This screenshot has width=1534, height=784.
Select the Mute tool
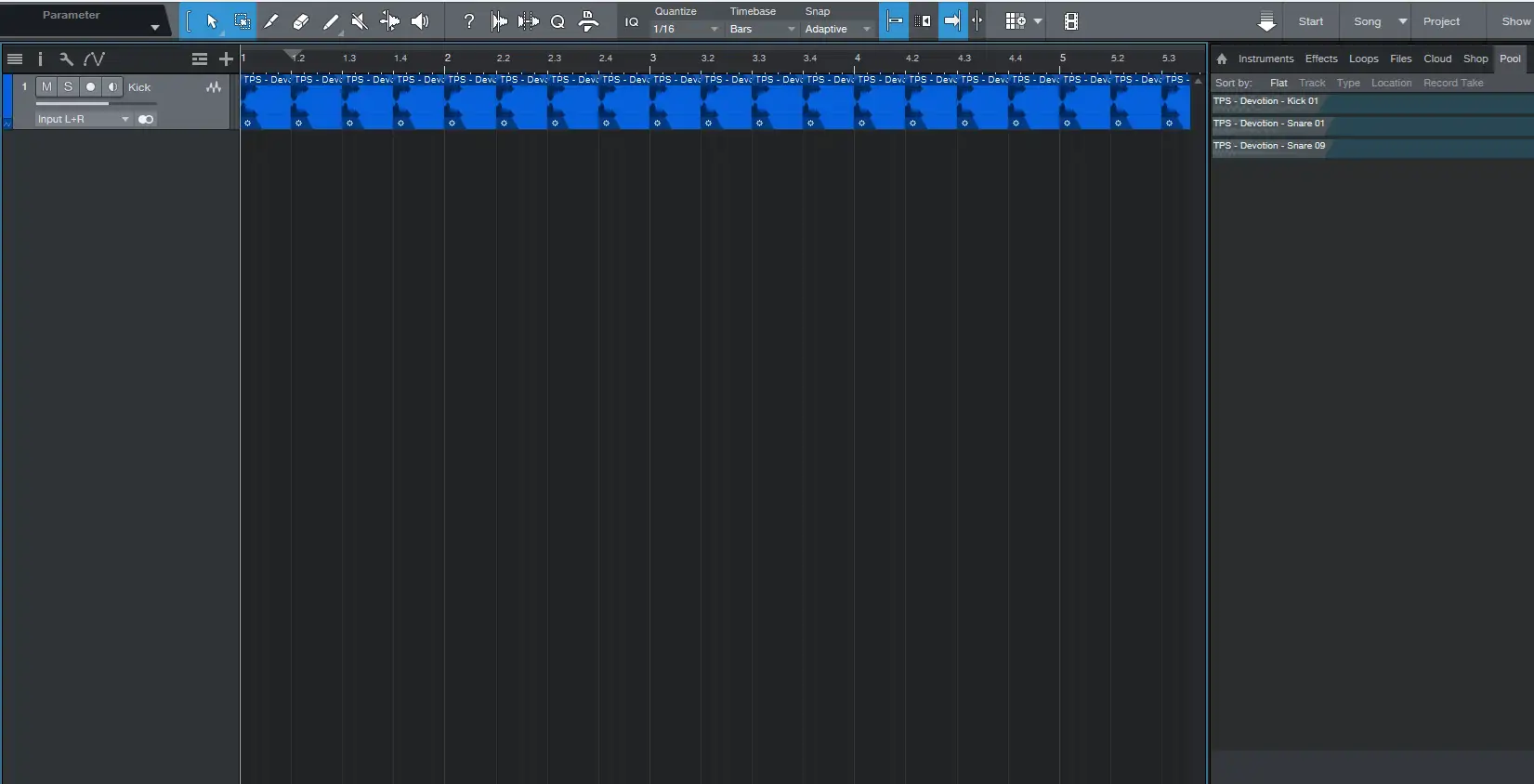point(359,21)
